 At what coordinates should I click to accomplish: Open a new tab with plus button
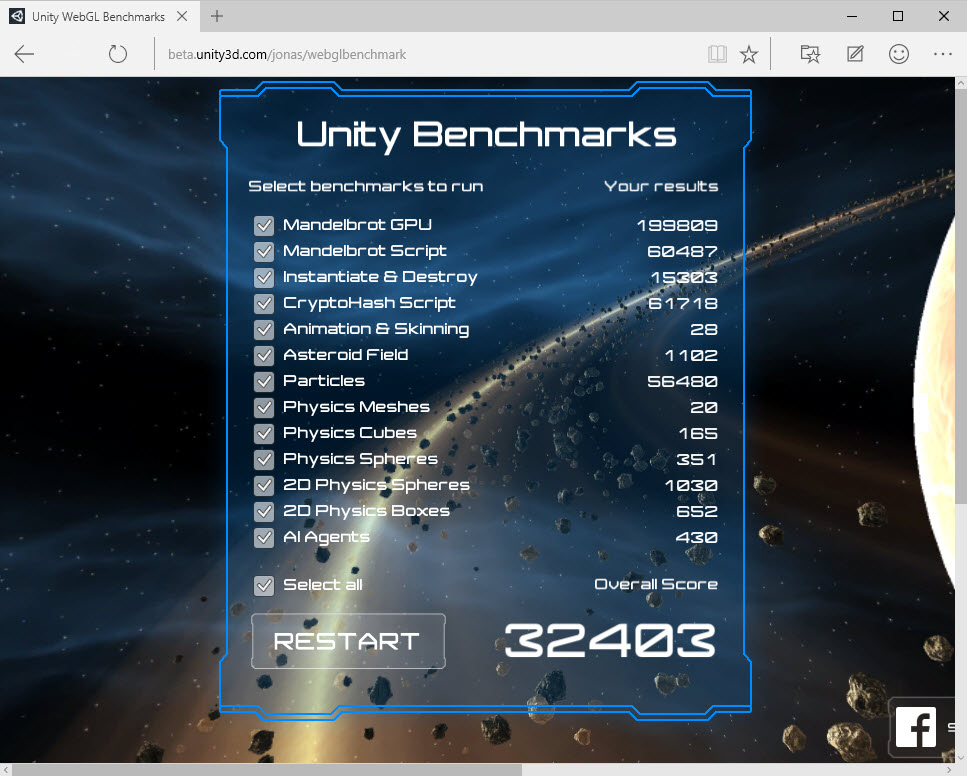216,16
